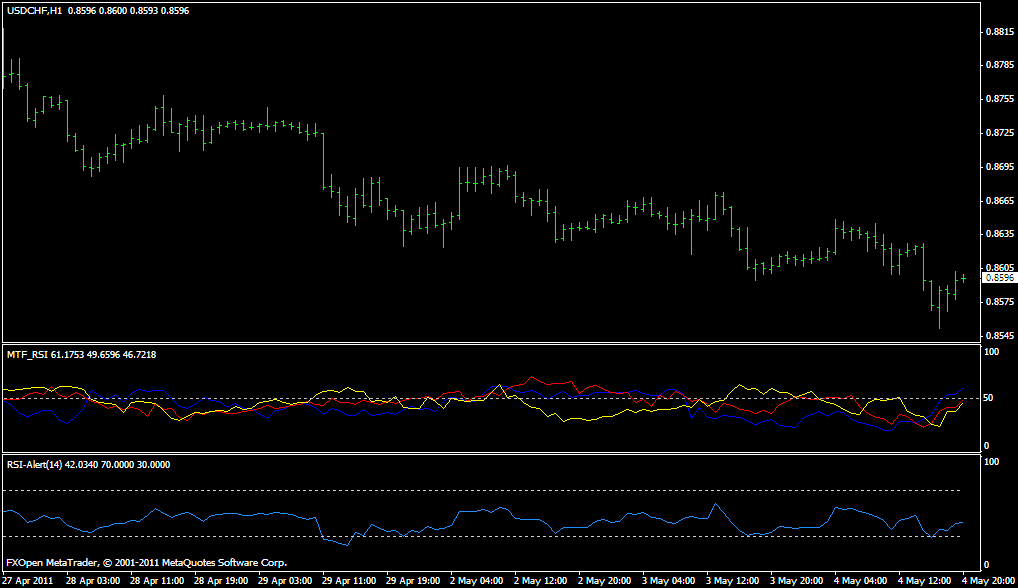The image size is (1018, 588).
Task: Click the current price marker 0.8596
Action: tap(999, 278)
